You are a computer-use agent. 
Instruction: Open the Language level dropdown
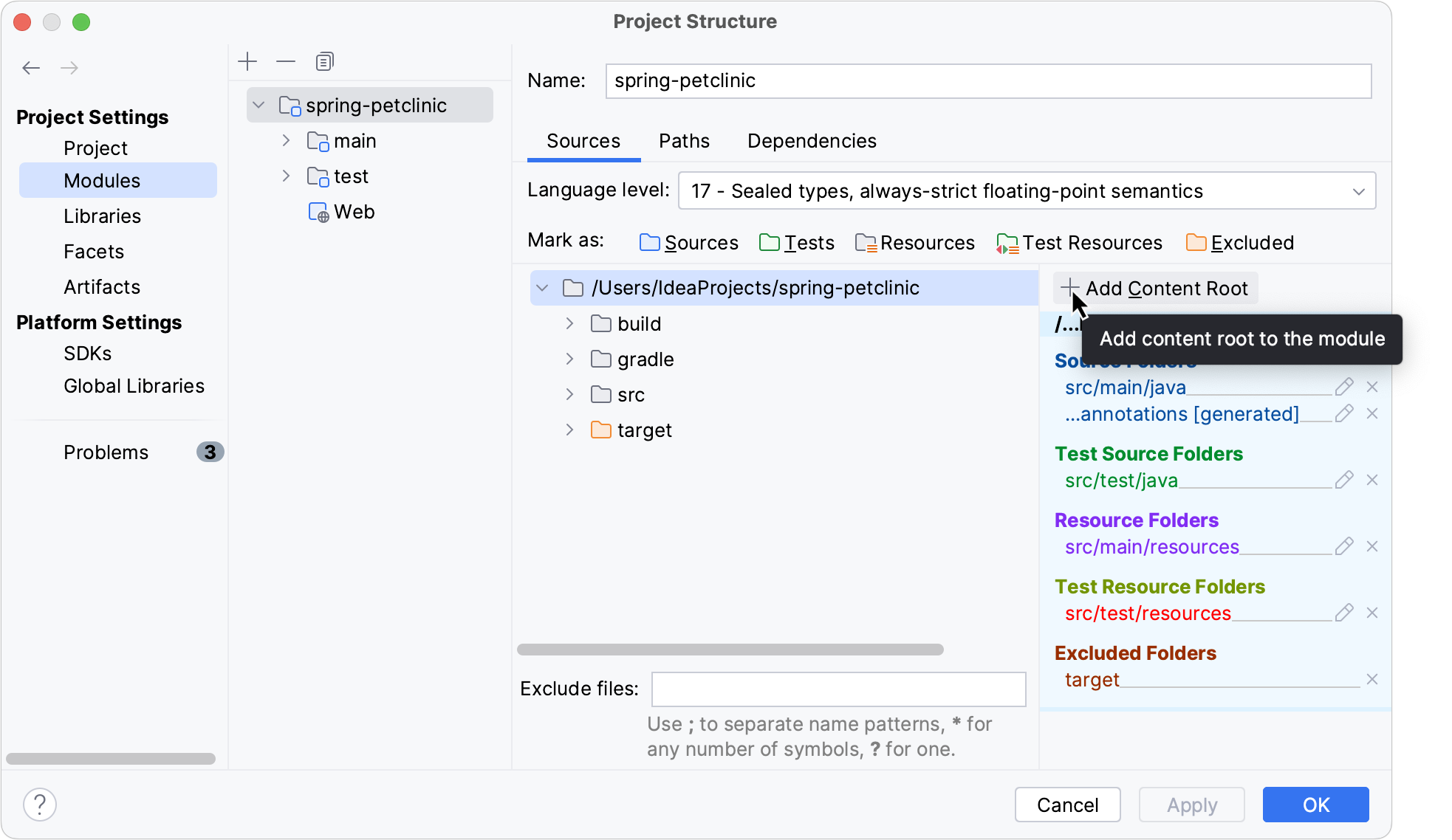[1359, 190]
